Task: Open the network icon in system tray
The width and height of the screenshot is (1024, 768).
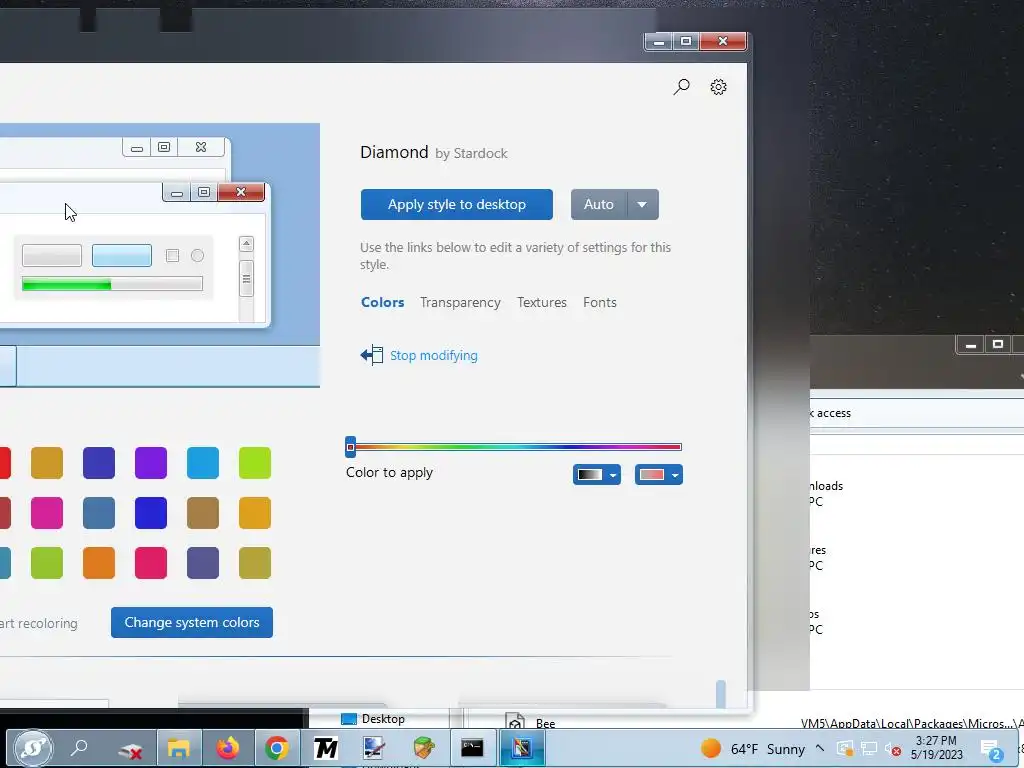Action: 869,749
